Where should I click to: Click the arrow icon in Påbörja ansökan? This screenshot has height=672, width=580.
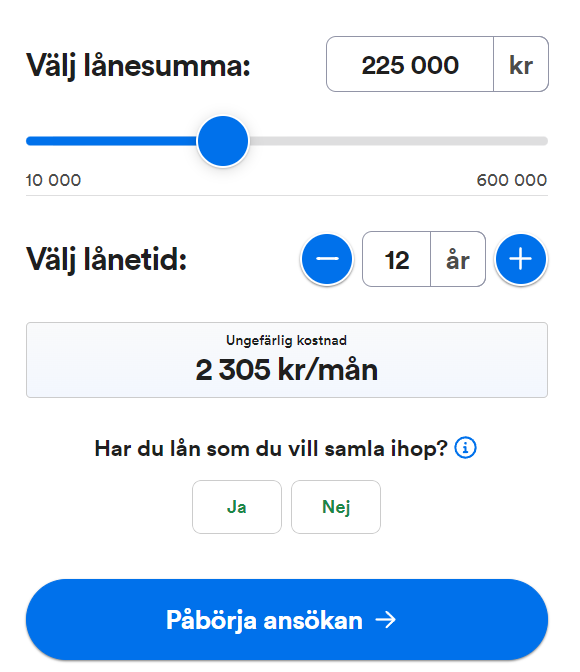tap(385, 620)
